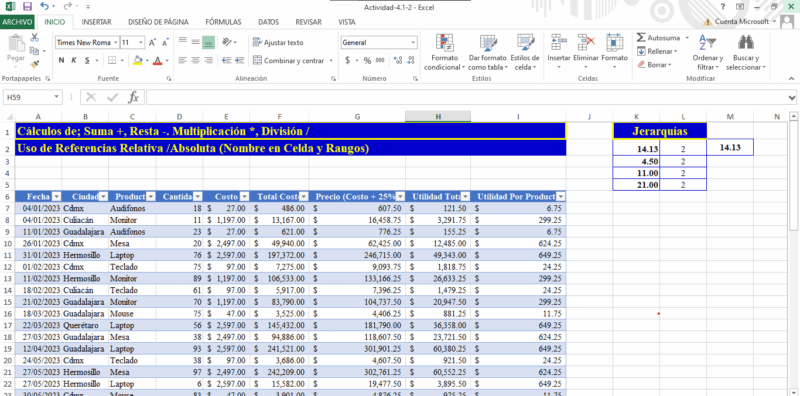
Task: Save the workbook using the floppy disk icon
Action: click(27, 7)
